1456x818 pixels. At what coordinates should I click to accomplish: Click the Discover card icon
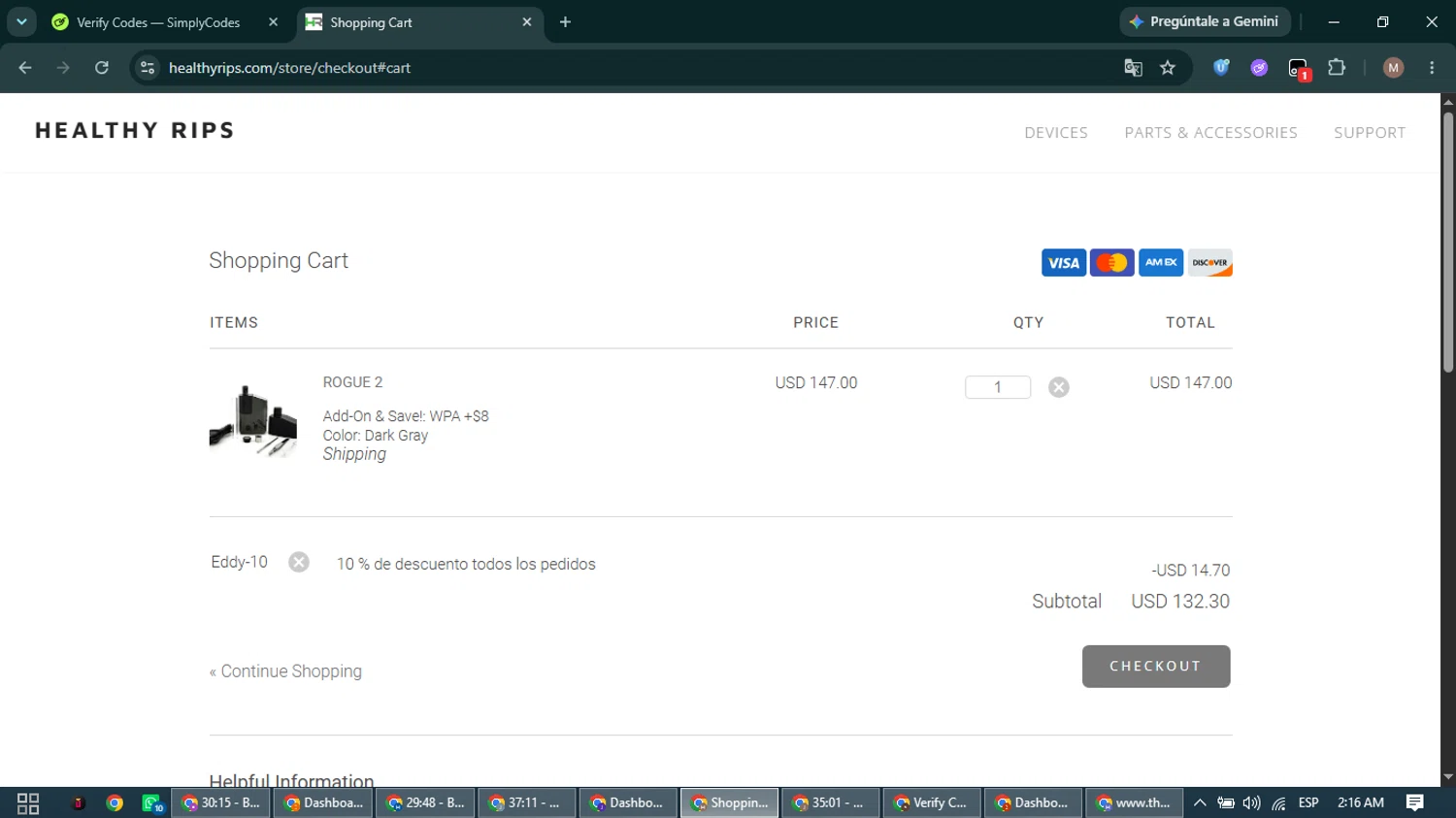click(1210, 263)
